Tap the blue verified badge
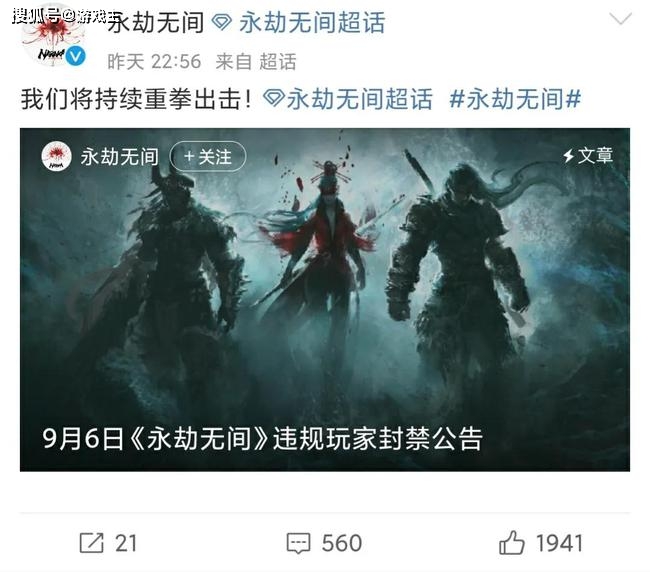 click(x=75, y=56)
